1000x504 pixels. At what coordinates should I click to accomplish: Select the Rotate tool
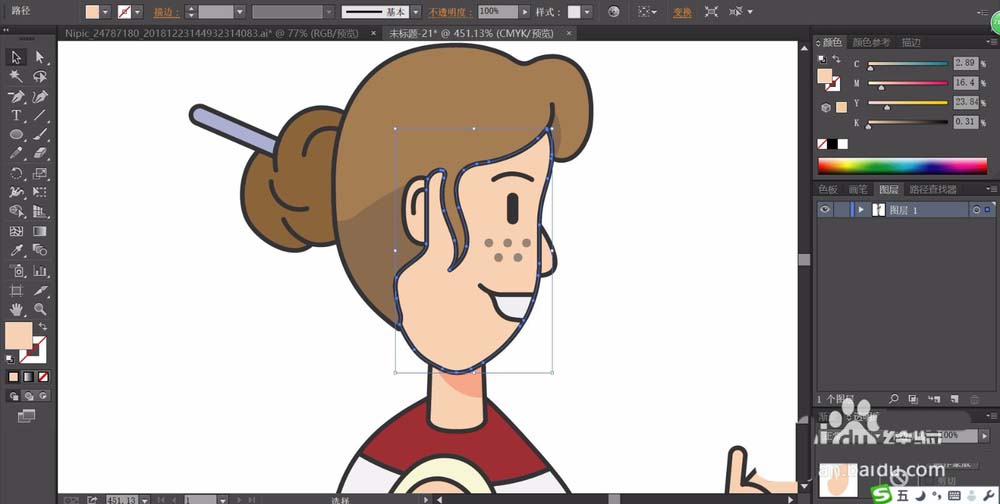click(x=16, y=174)
